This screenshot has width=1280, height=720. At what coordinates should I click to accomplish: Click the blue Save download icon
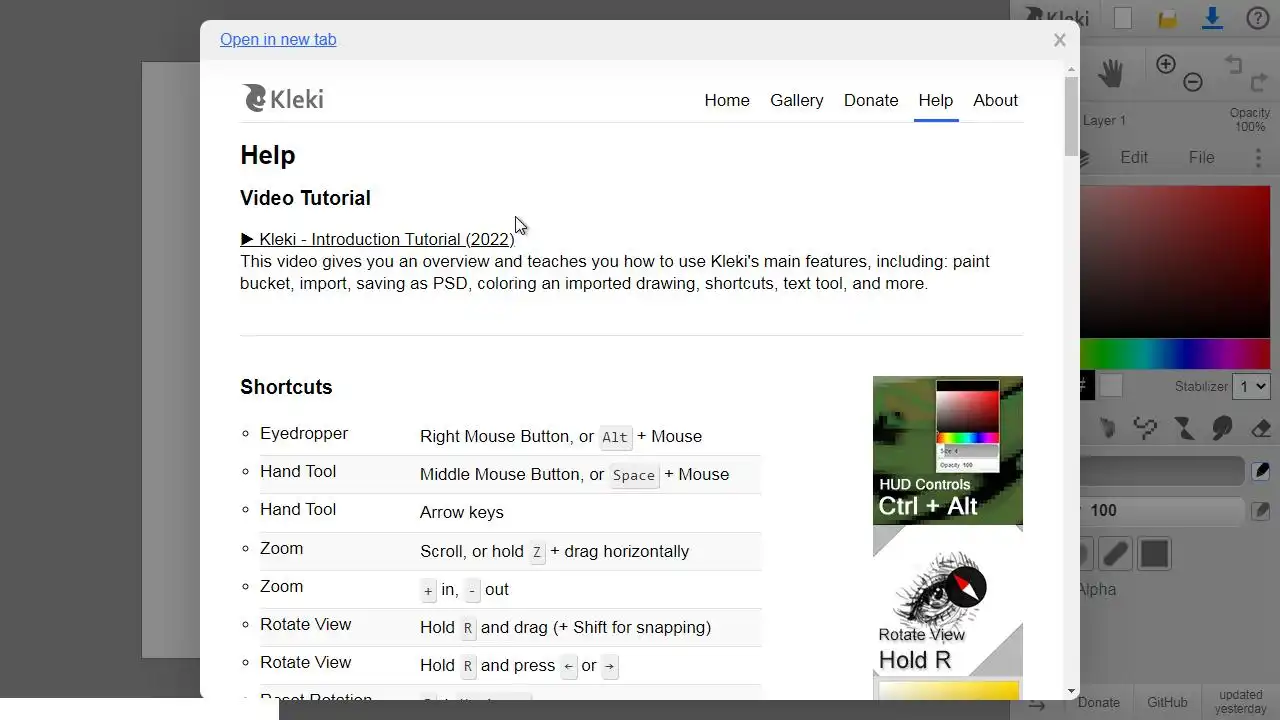pos(1212,18)
